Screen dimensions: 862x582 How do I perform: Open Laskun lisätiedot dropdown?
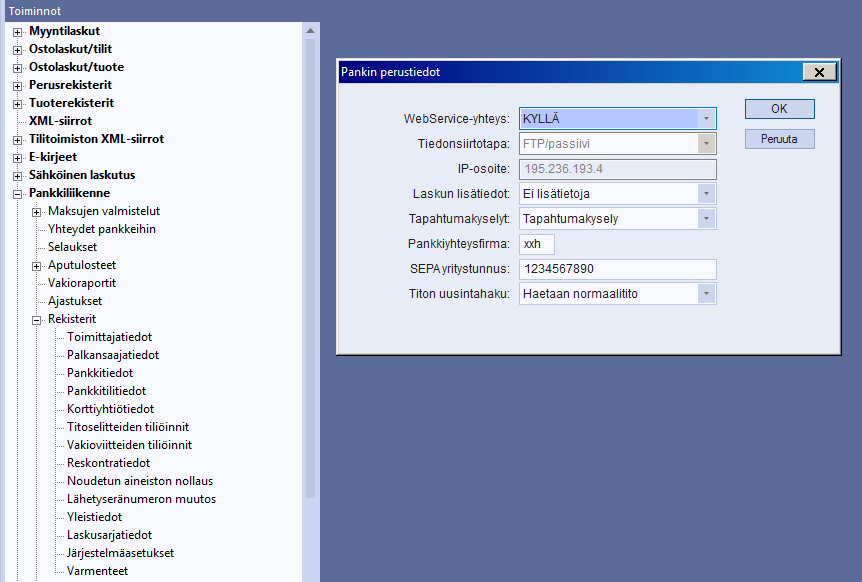[706, 194]
